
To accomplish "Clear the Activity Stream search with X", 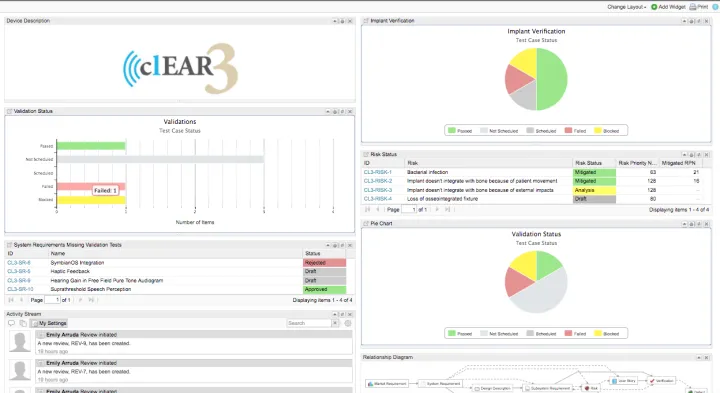I will 335,323.
